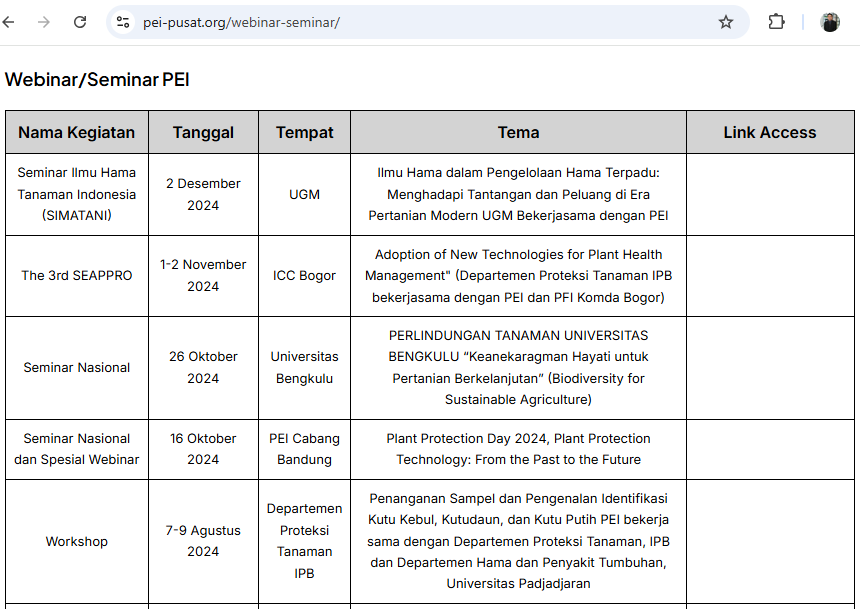Open site information icon in address bar
The height and width of the screenshot is (609, 860).
(123, 22)
